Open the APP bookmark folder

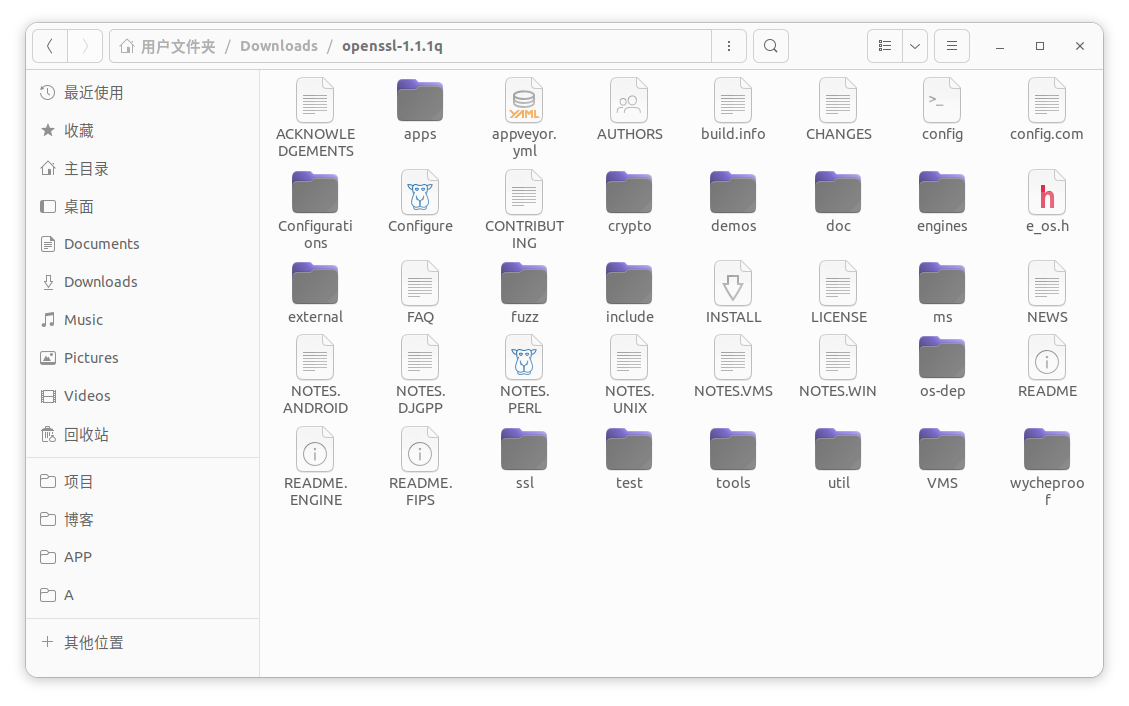pos(143,557)
